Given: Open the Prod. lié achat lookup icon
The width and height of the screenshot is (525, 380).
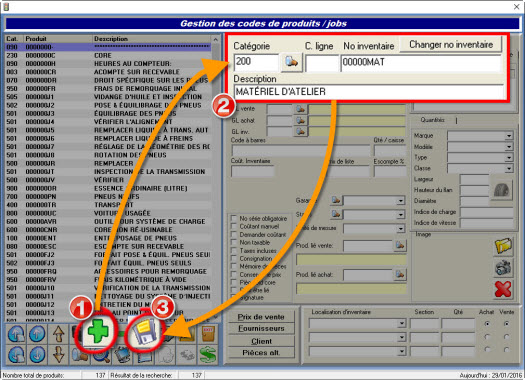Looking at the screenshot, I should (400, 275).
